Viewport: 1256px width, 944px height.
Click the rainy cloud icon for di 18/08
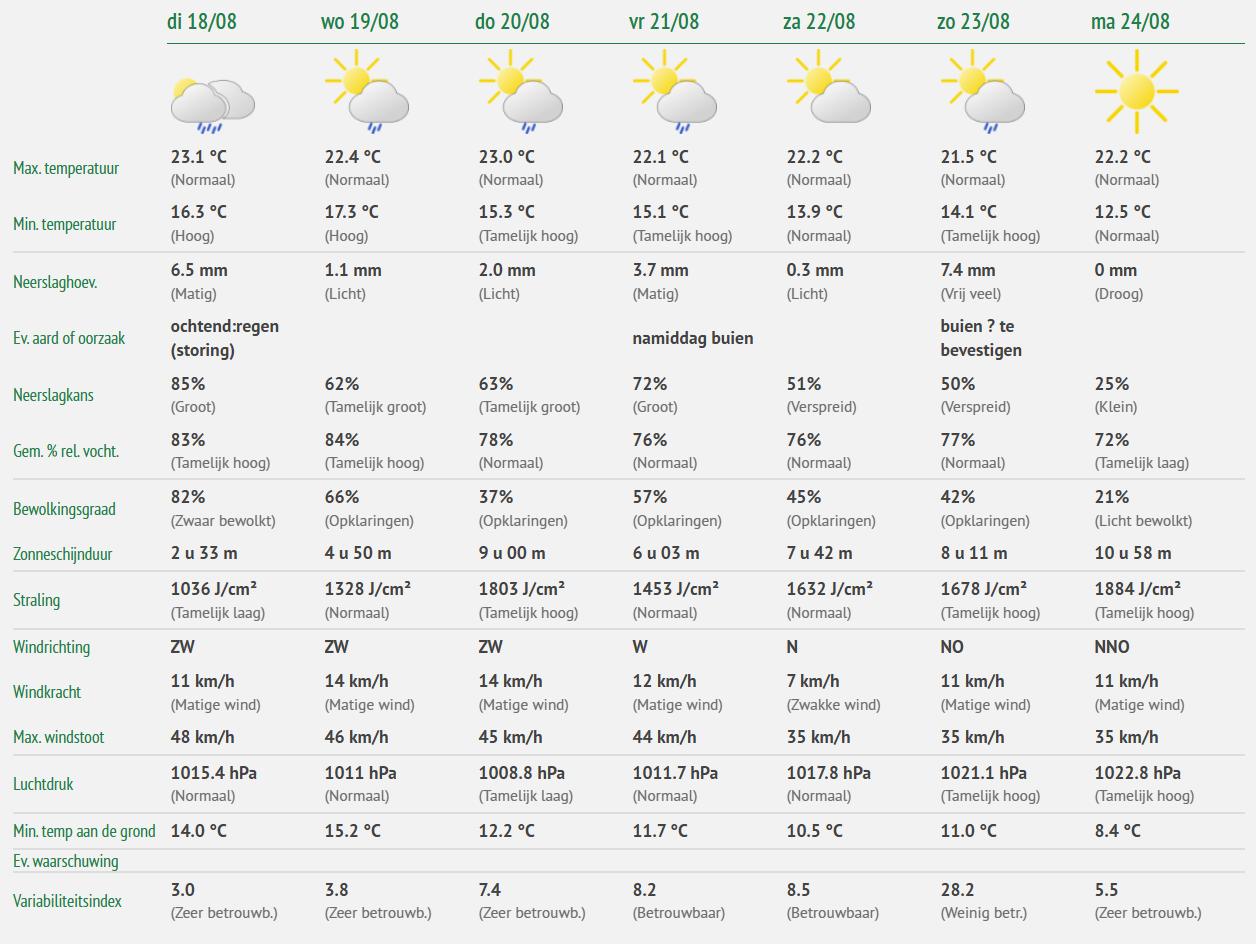pyautogui.click(x=212, y=105)
